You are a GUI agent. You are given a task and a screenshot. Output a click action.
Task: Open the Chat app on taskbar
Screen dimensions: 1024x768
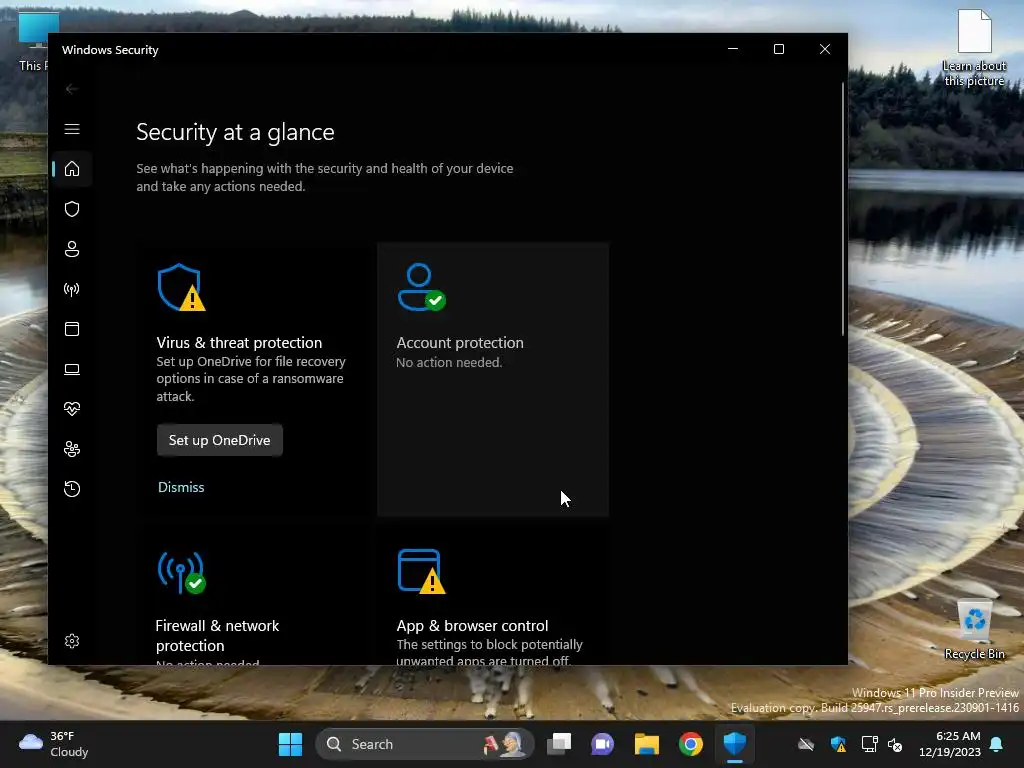pos(603,744)
